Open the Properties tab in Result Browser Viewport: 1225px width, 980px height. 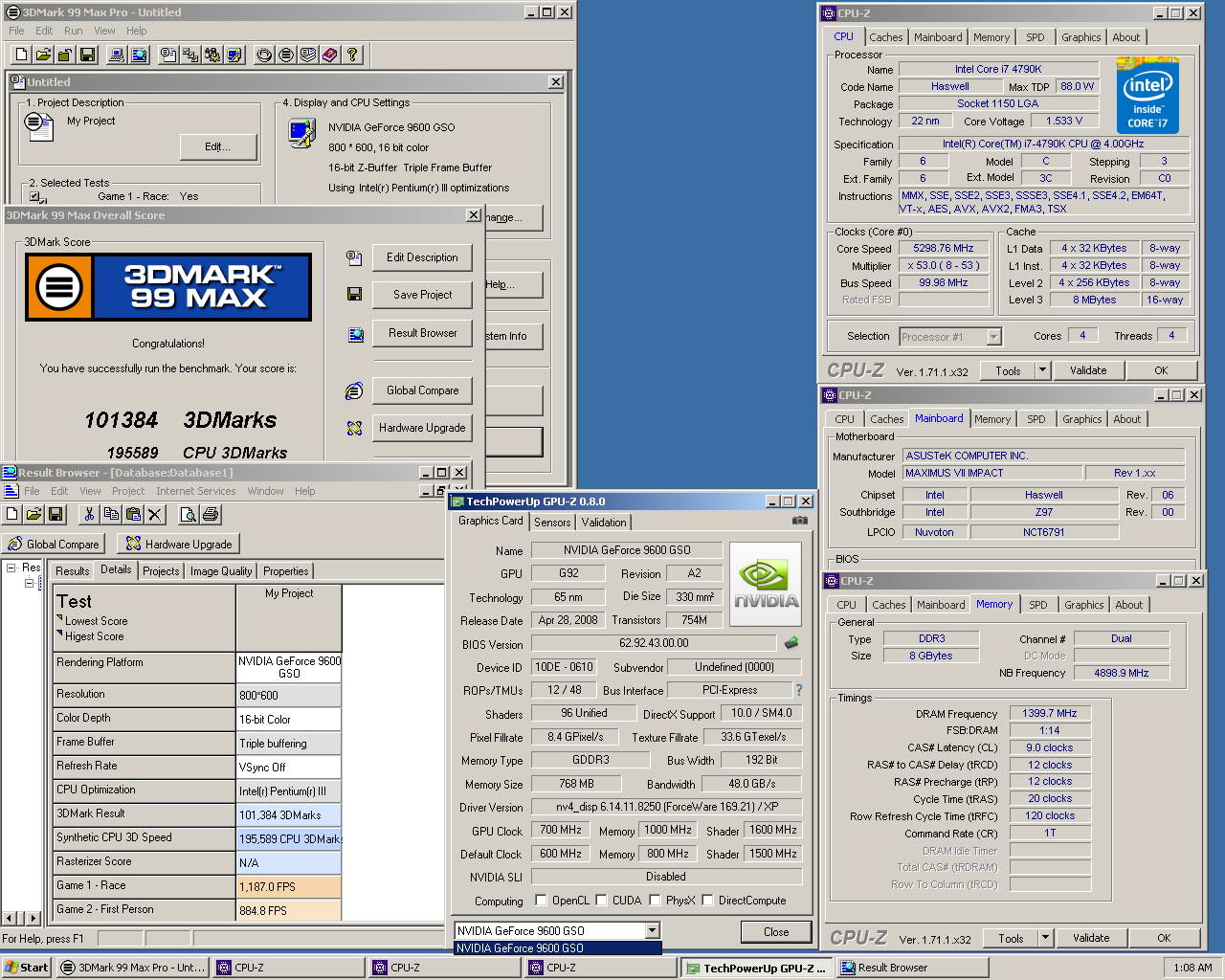285,571
